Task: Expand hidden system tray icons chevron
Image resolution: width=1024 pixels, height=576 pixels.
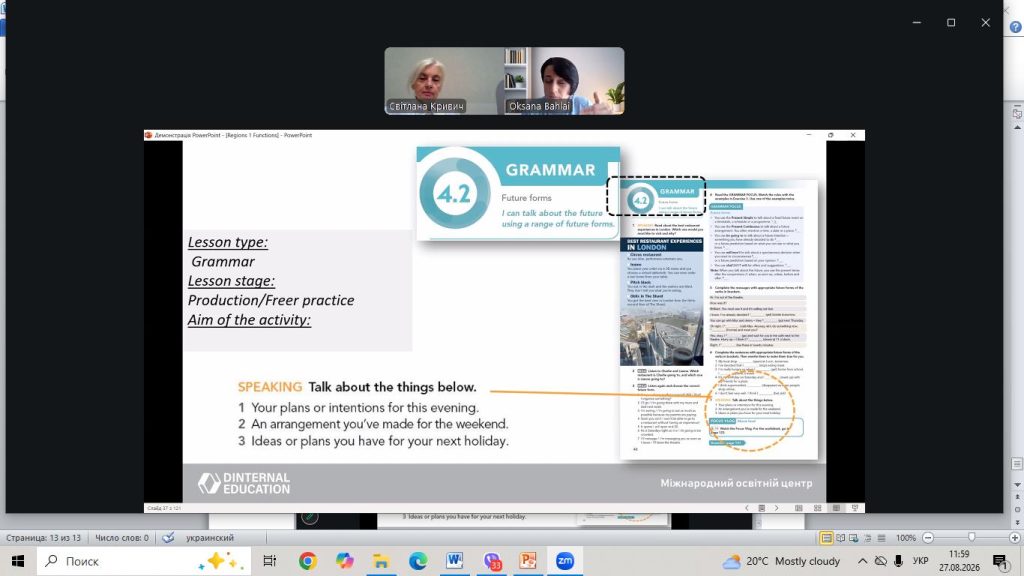Action: click(x=863, y=561)
